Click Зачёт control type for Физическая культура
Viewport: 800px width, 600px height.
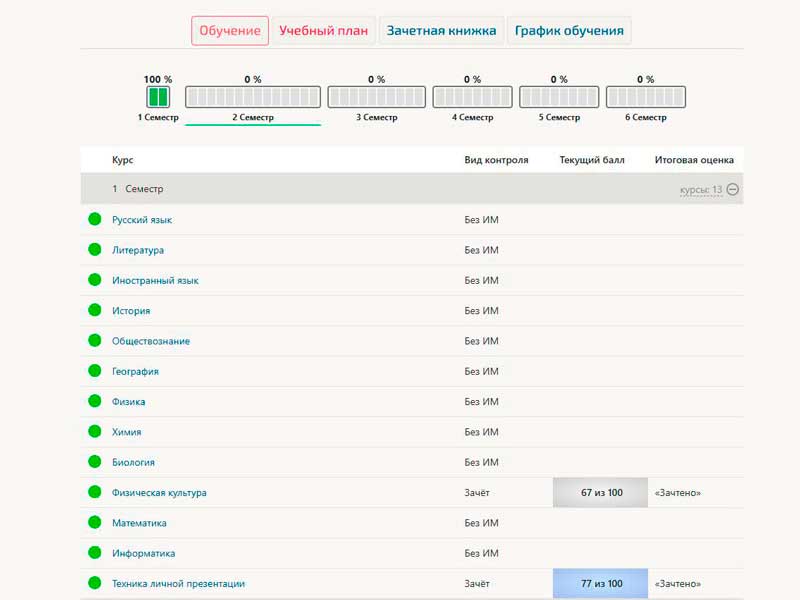coord(477,493)
